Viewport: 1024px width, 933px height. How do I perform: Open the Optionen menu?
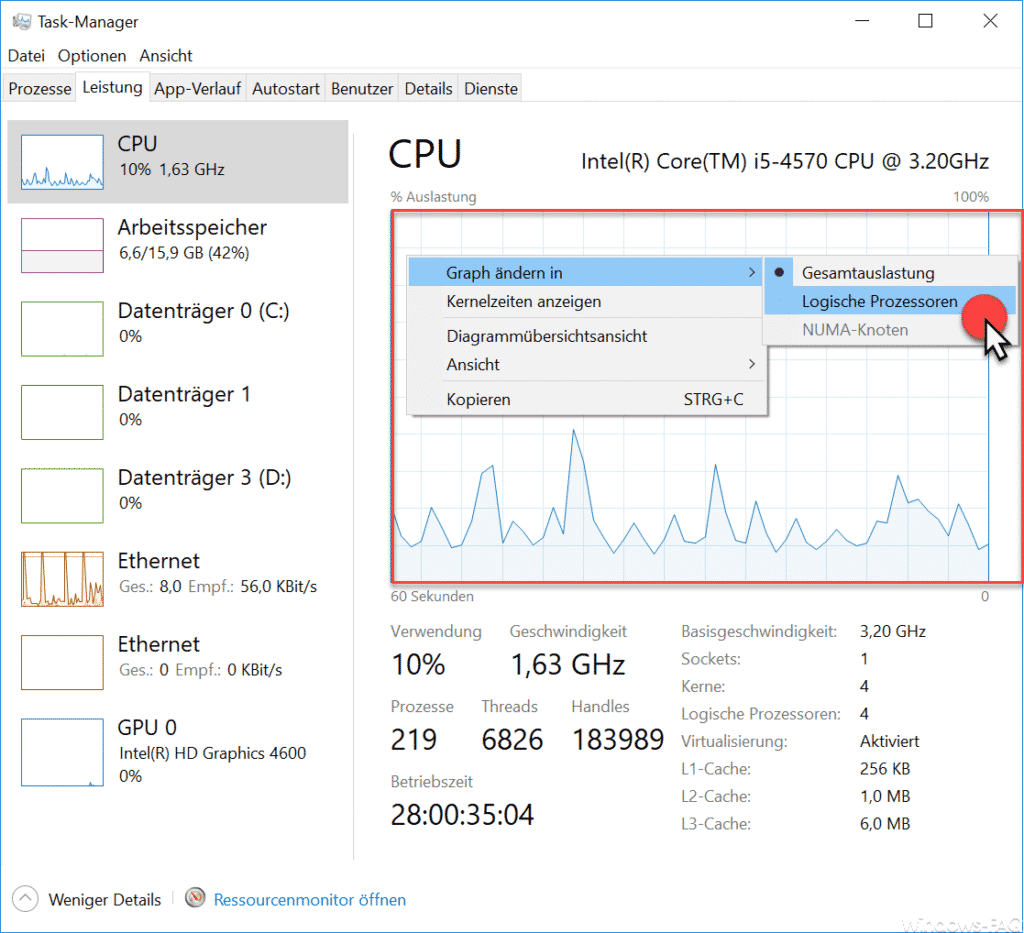[x=91, y=55]
